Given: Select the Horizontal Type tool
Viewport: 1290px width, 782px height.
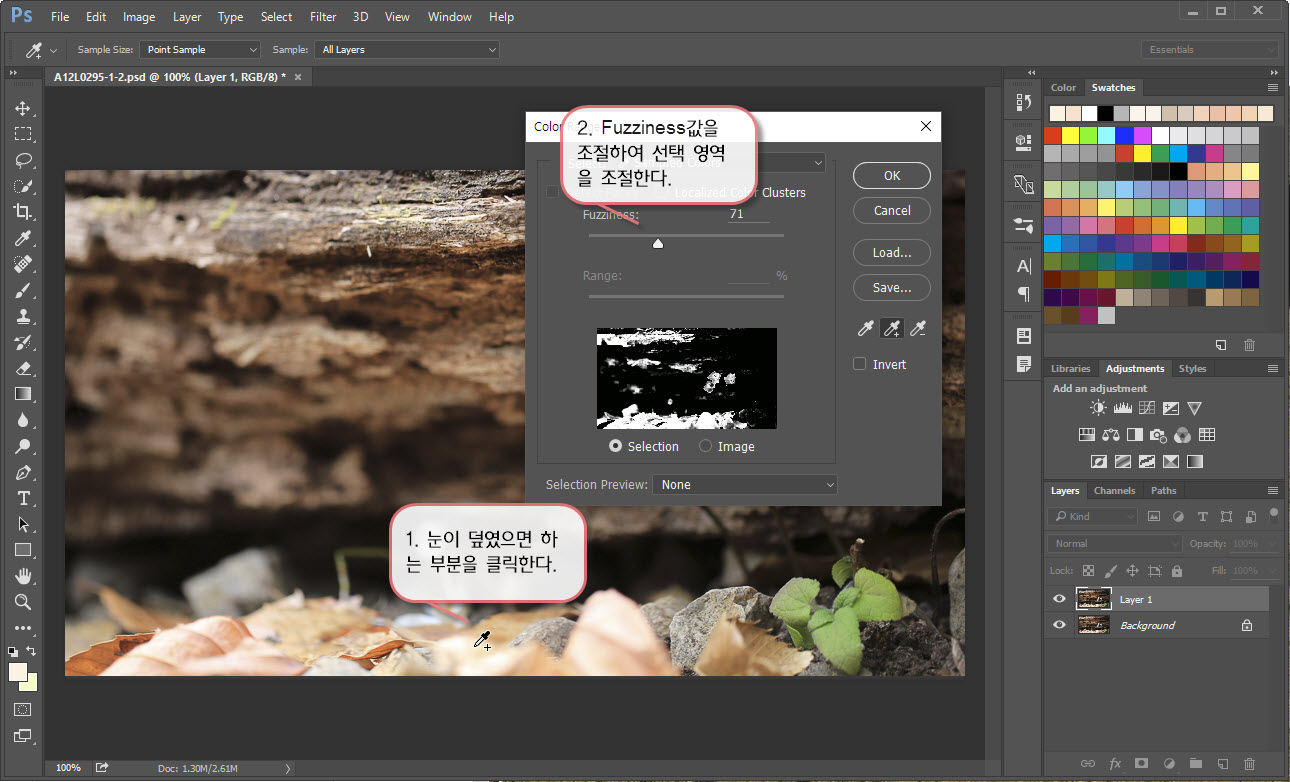Looking at the screenshot, I should 23,498.
